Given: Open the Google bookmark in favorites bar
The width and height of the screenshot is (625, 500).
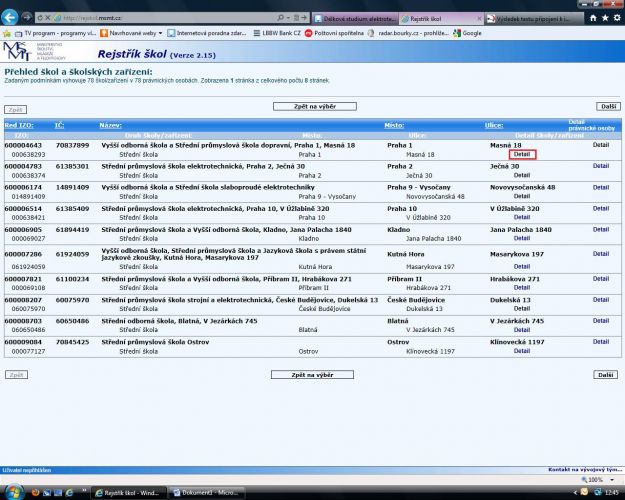Looking at the screenshot, I should pos(468,33).
